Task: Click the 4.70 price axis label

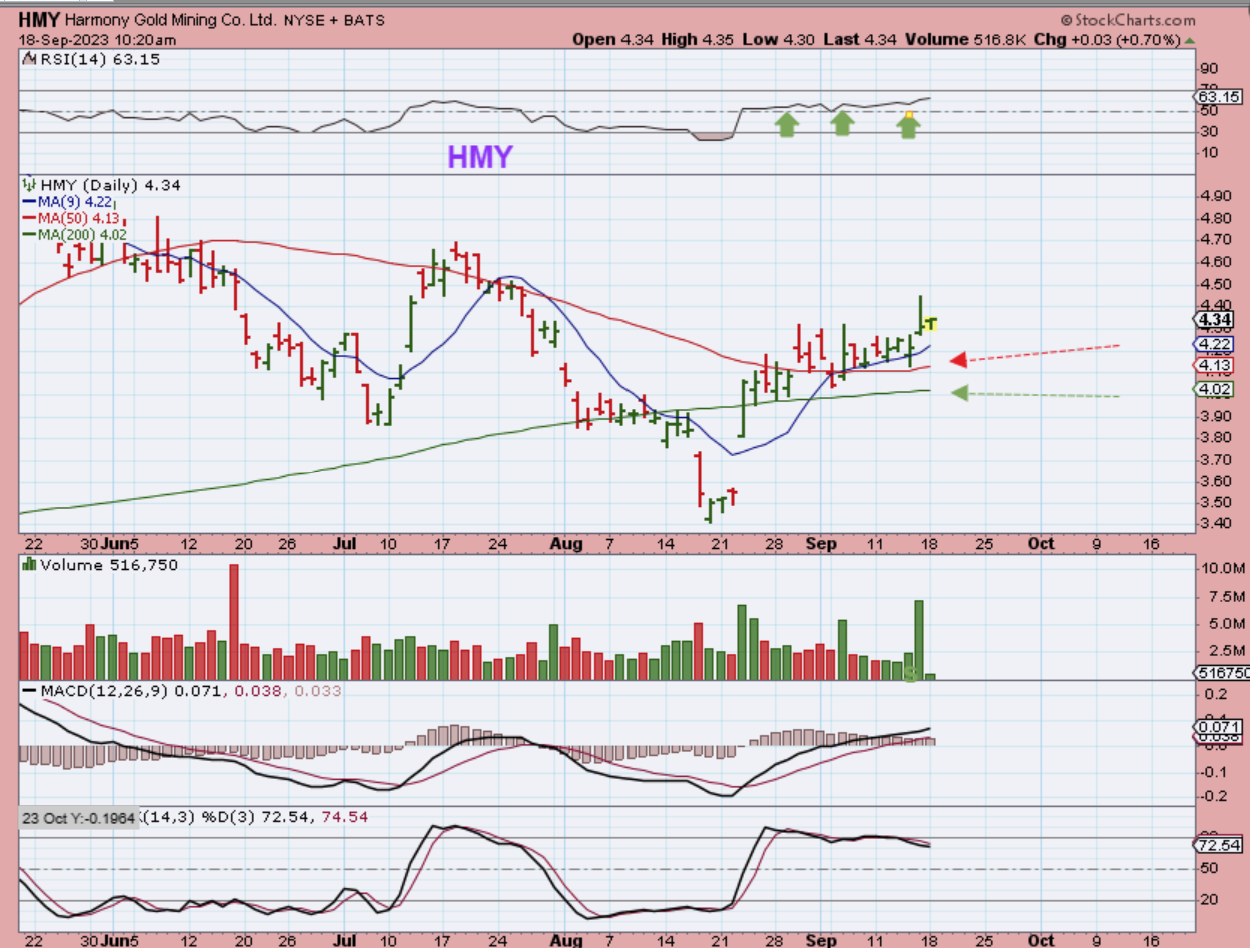Action: tap(1217, 240)
